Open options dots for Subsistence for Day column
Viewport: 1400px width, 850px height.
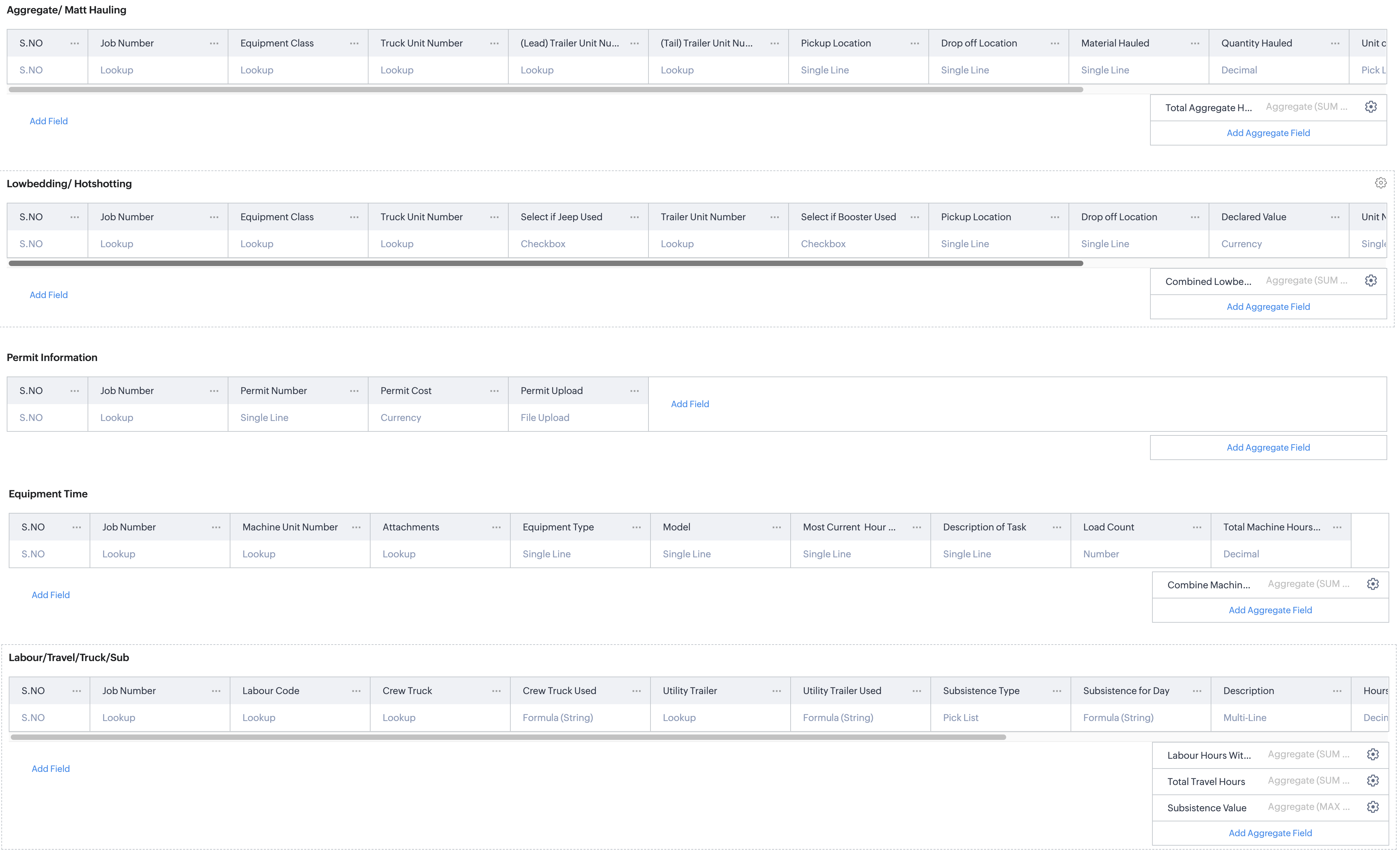[1197, 691]
